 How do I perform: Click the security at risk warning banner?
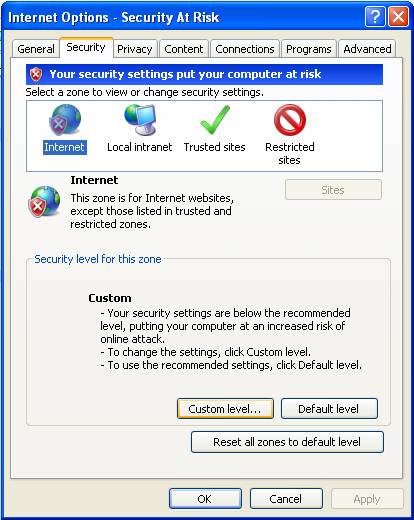(x=204, y=74)
